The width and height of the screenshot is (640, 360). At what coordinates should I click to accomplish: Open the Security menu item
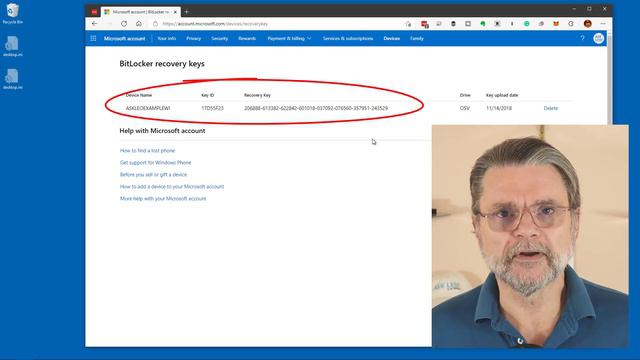[x=220, y=38]
